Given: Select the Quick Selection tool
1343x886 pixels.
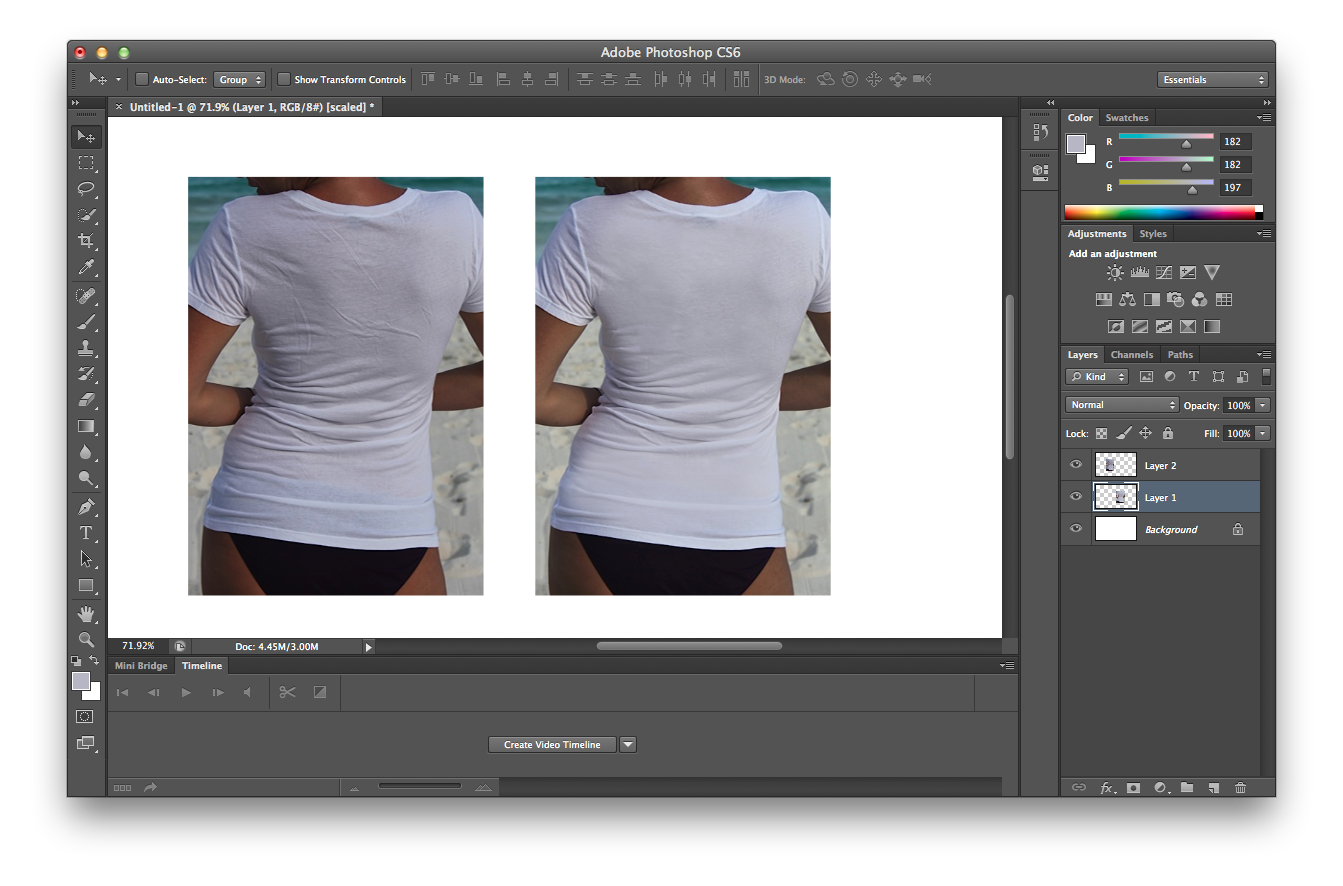Looking at the screenshot, I should pos(86,214).
